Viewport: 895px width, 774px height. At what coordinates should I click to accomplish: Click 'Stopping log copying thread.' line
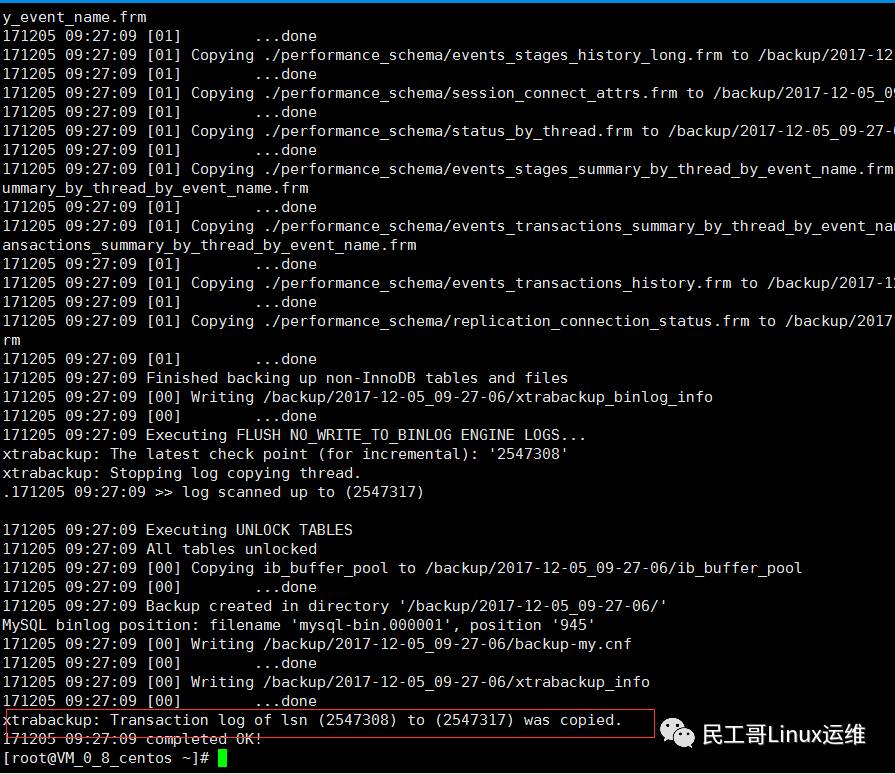182,473
